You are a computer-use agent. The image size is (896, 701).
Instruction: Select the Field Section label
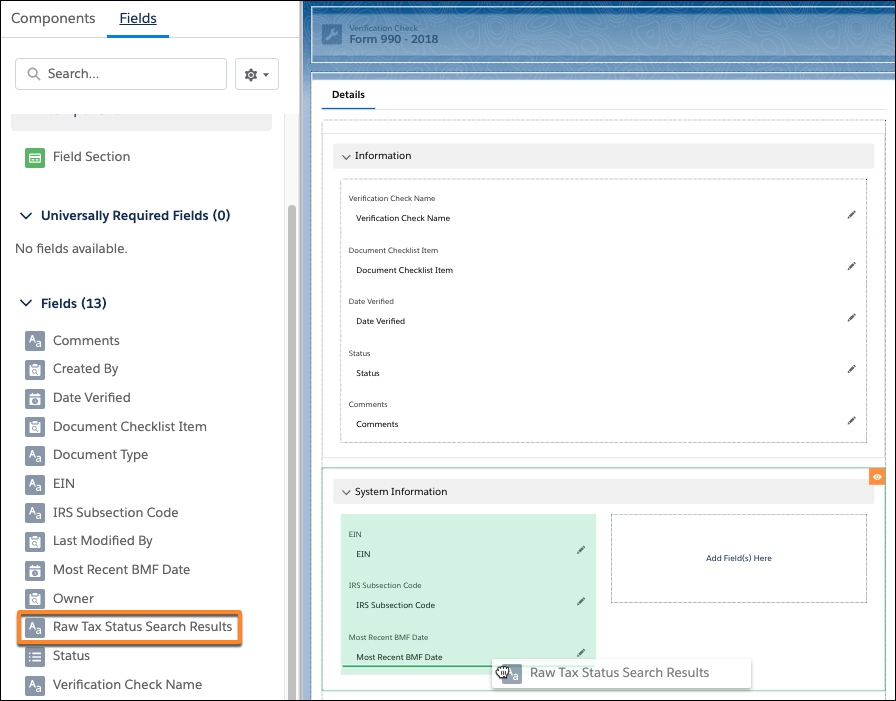pos(91,157)
